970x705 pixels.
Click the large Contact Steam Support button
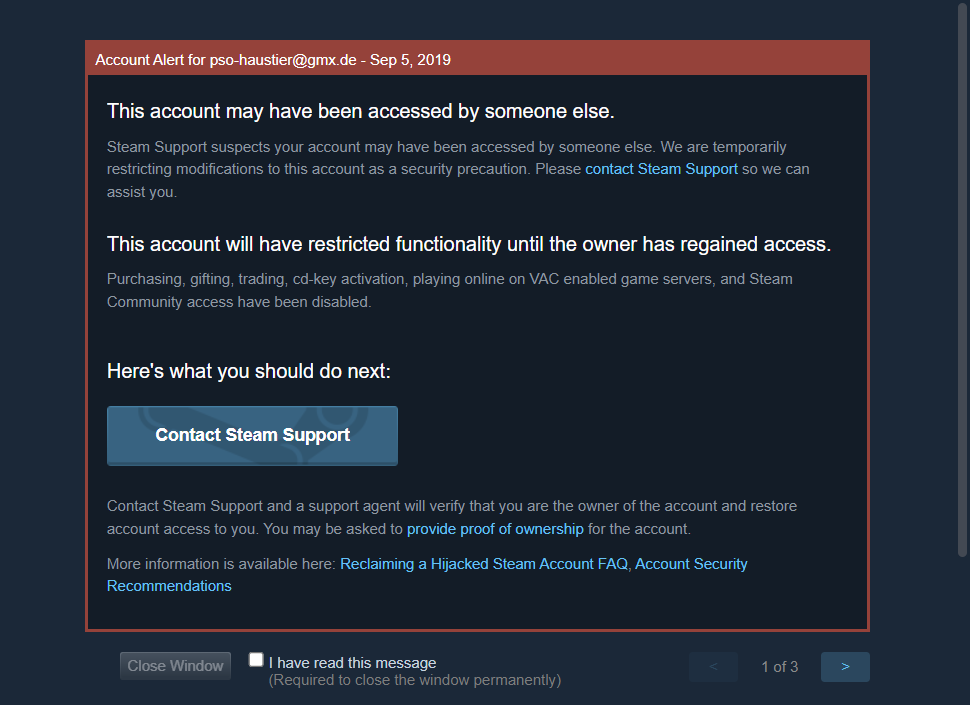[x=252, y=435]
